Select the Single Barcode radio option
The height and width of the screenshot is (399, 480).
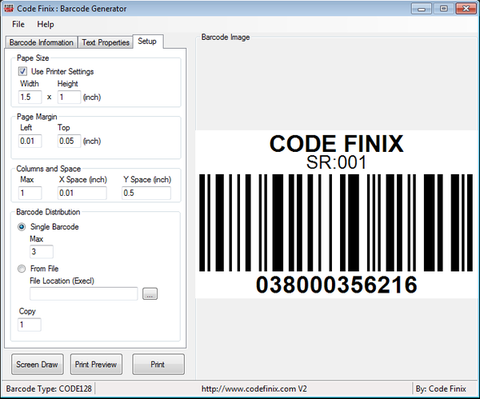tap(21, 227)
